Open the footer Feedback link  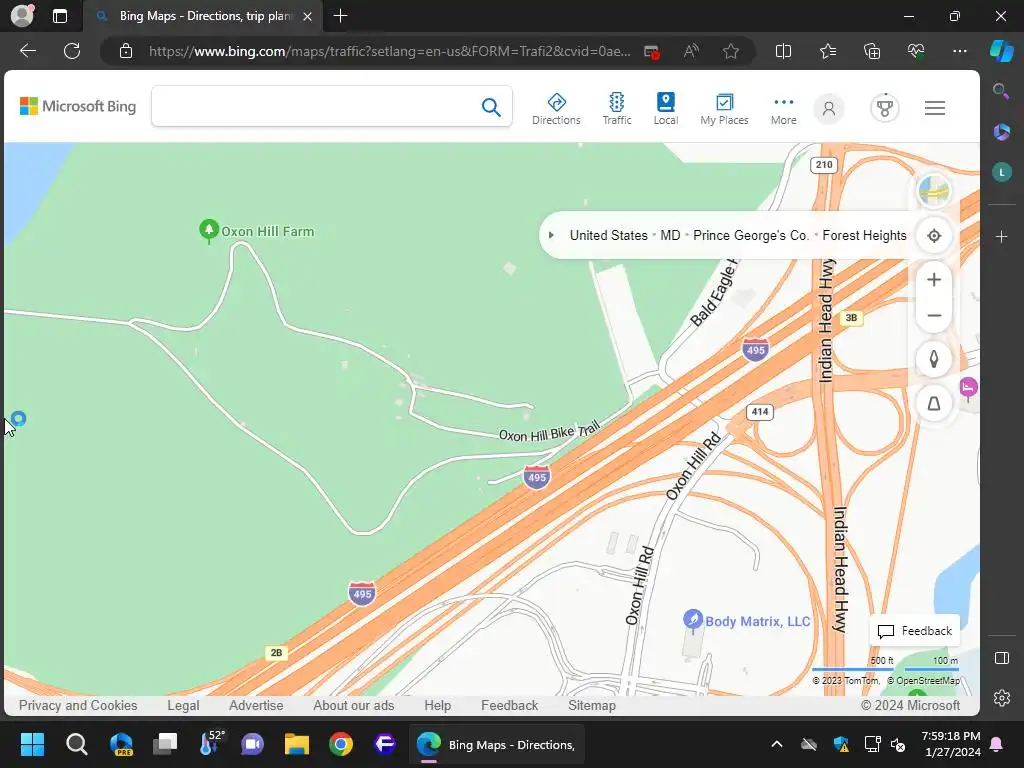click(509, 705)
